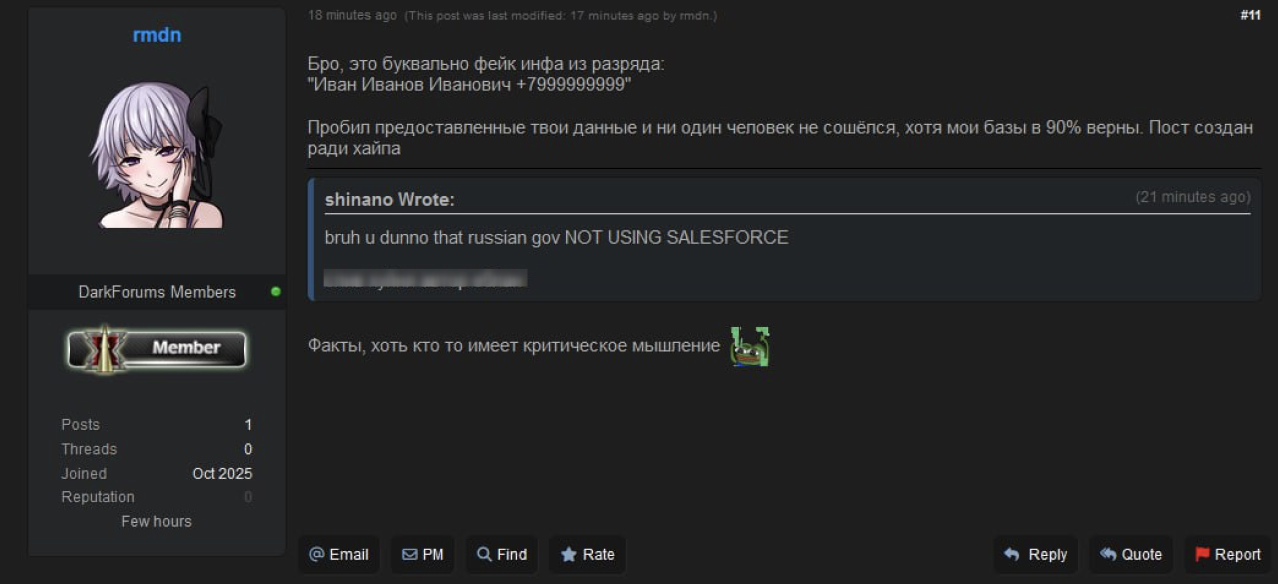
Task: Click the Quote double-arrow icon
Action: [1108, 554]
